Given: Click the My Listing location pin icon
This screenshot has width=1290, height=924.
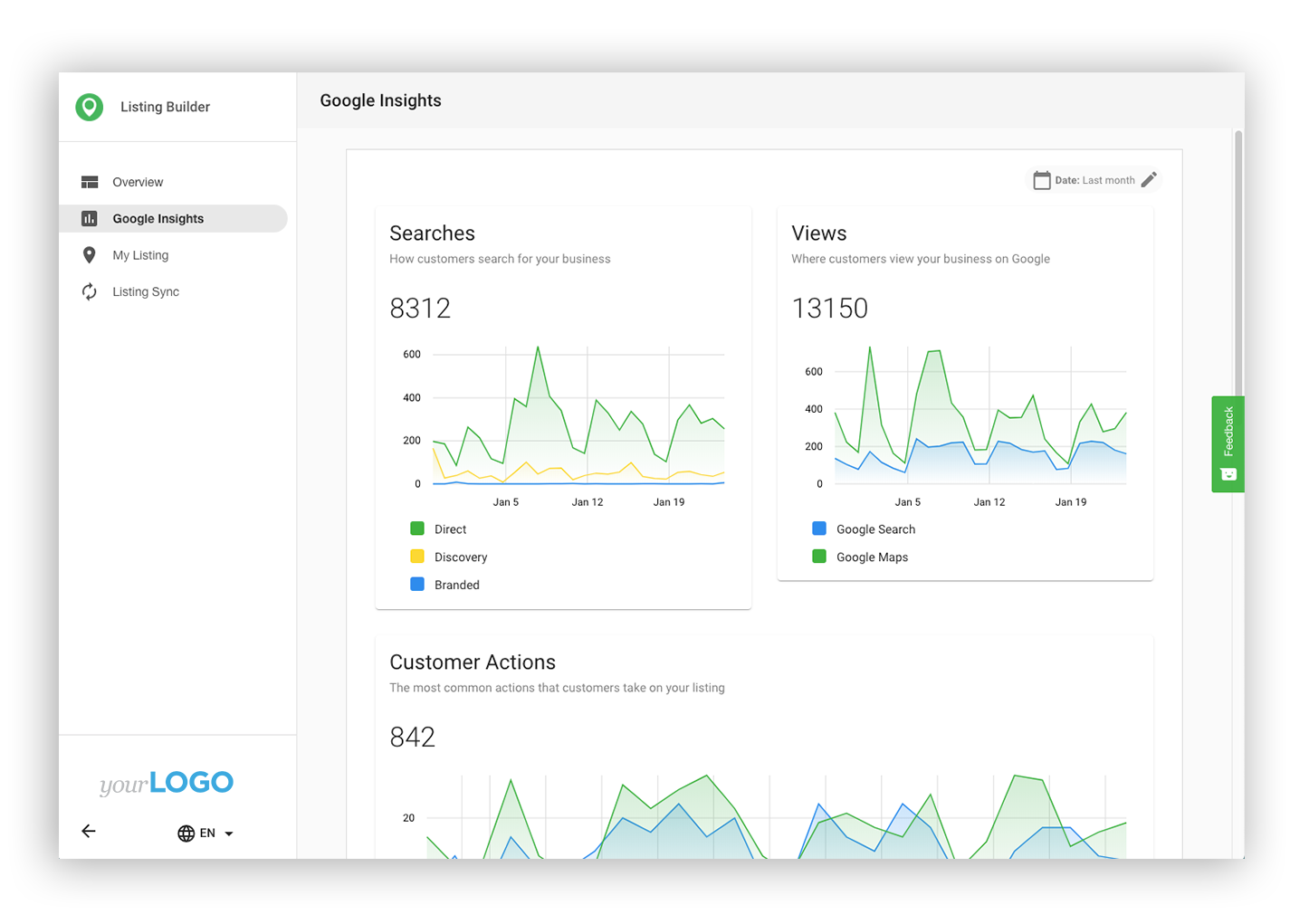Looking at the screenshot, I should (89, 255).
